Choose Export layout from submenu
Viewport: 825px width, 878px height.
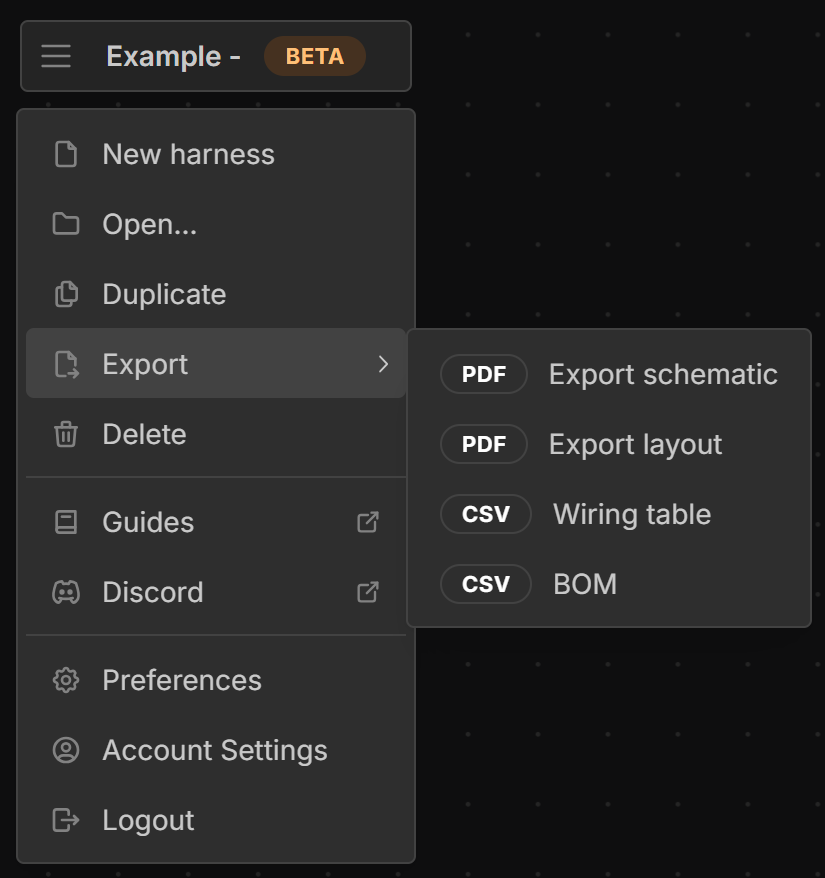(635, 444)
